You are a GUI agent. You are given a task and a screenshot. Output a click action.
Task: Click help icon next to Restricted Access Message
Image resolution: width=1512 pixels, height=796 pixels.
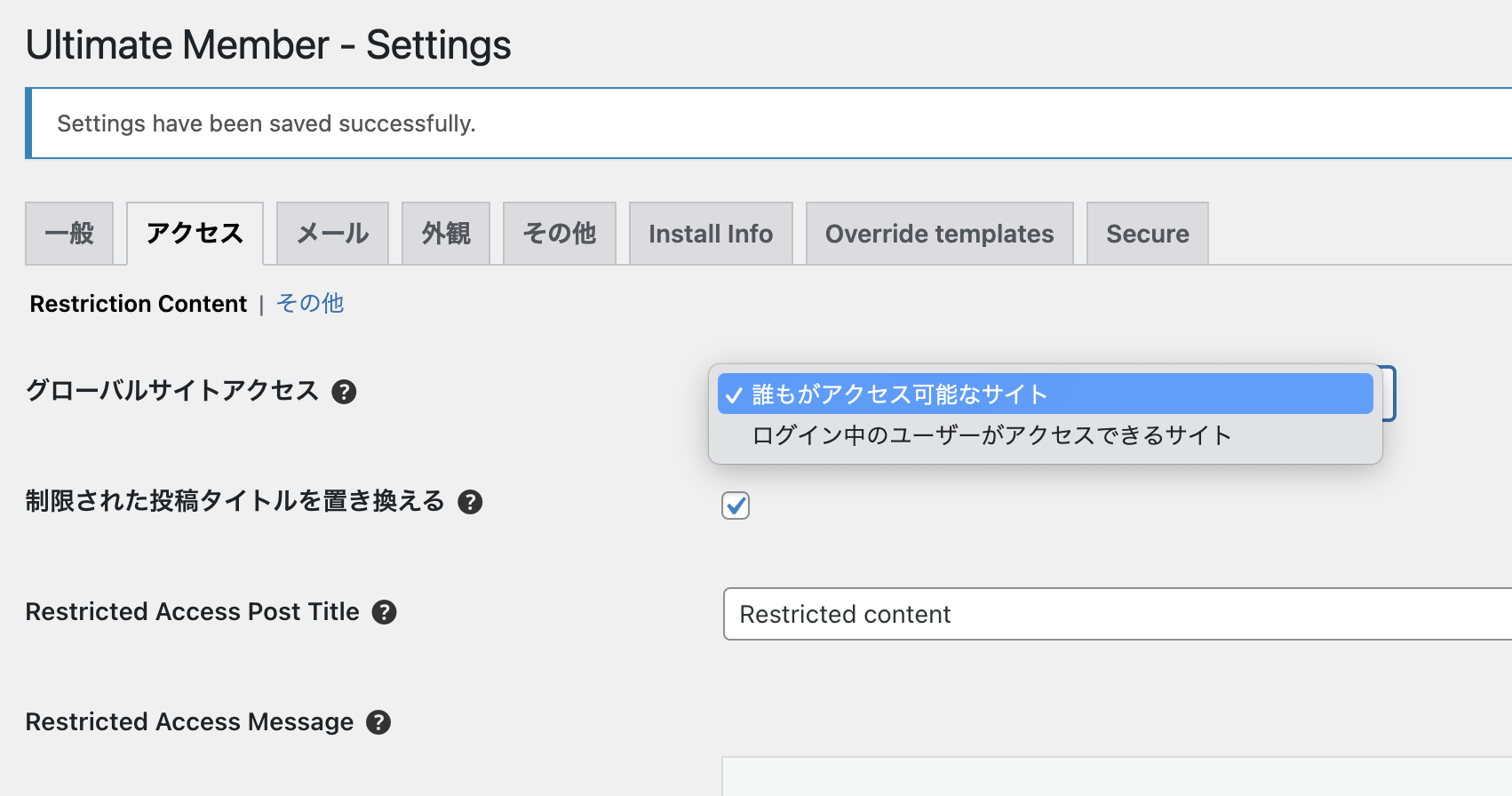[x=378, y=722]
